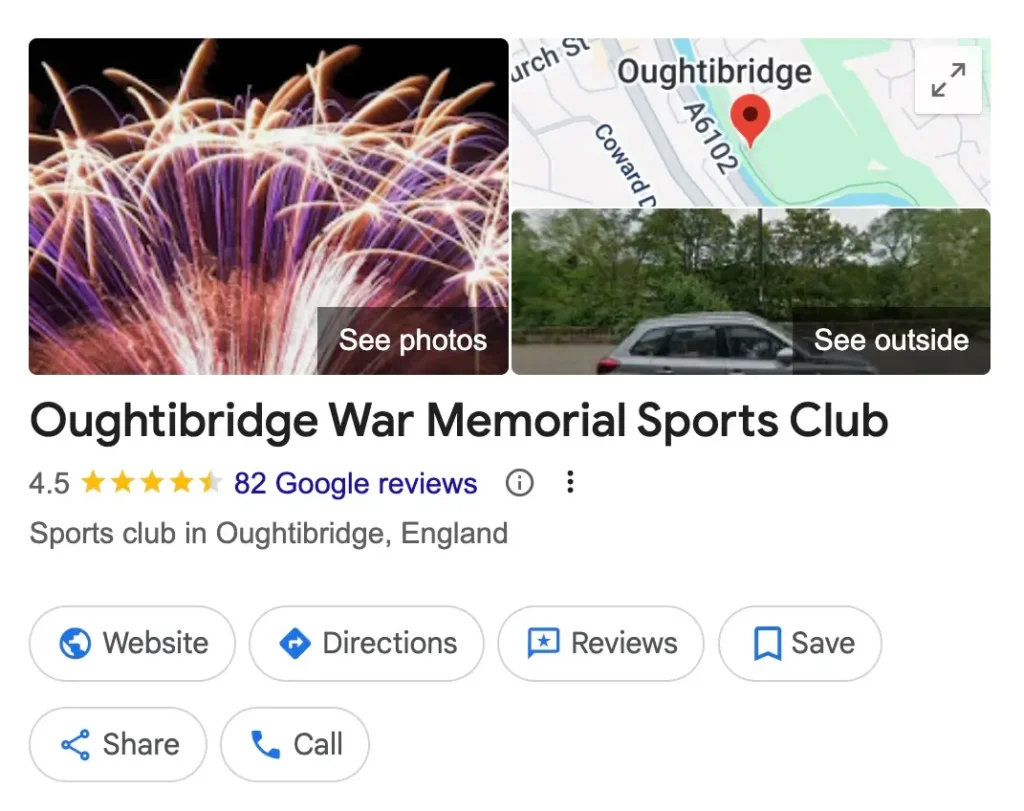Screen dimensions: 1024x811
Task: Click Sports club in Oughtibridge description
Action: (x=268, y=533)
